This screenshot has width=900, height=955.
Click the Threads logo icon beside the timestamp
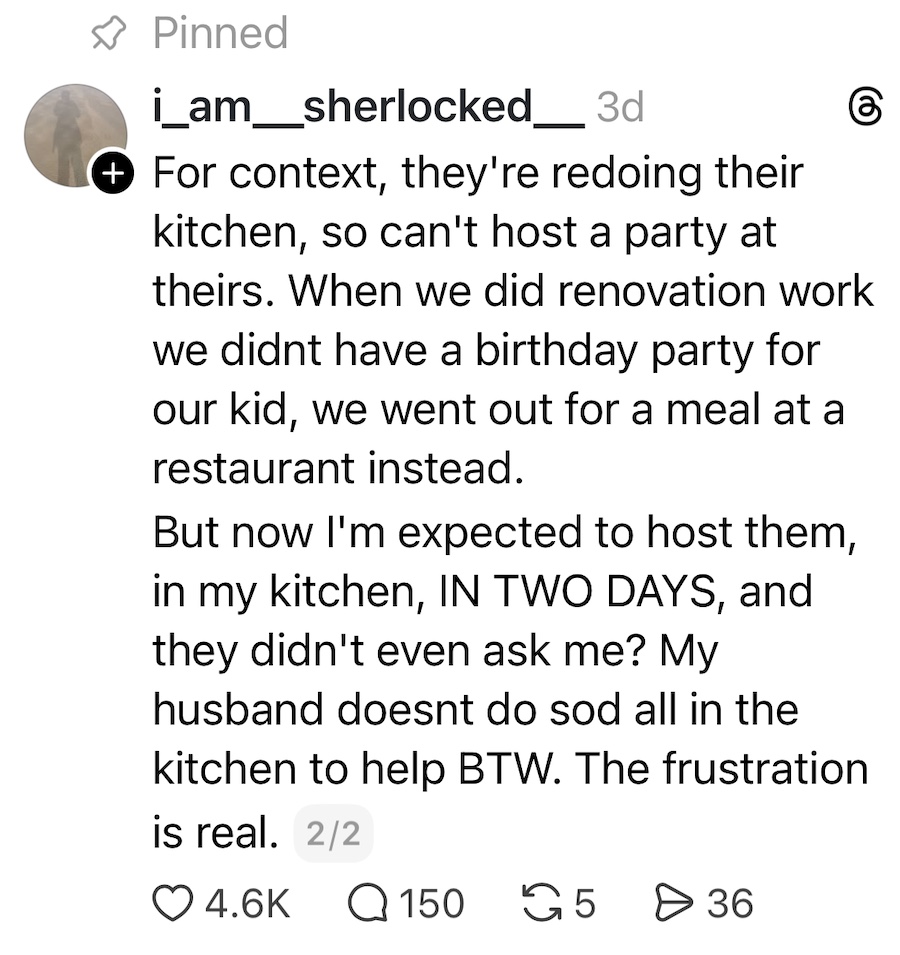[x=864, y=108]
